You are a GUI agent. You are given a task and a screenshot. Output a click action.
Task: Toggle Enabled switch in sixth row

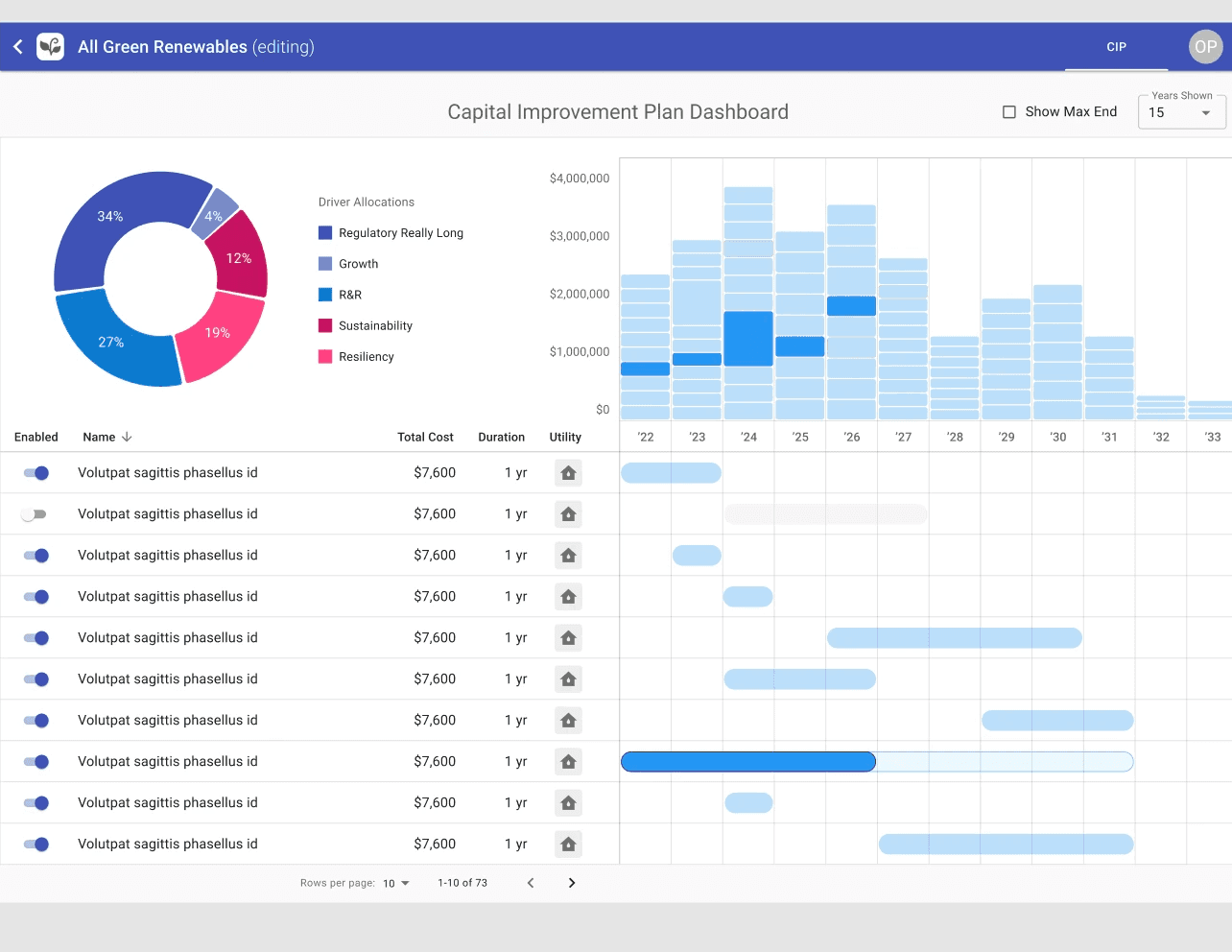coord(36,679)
